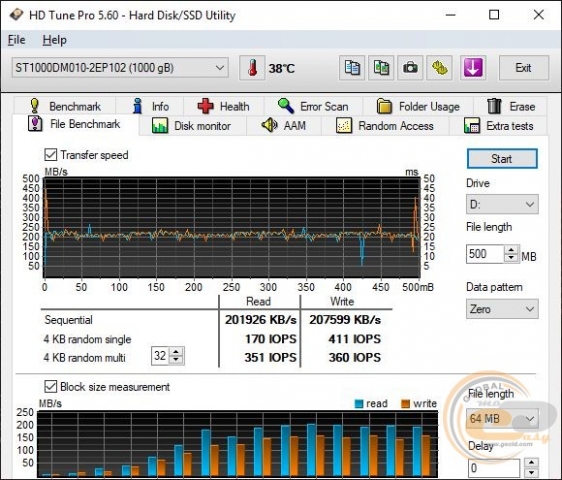The width and height of the screenshot is (562, 480).
Task: Switch to the Info tab
Action: [x=149, y=106]
